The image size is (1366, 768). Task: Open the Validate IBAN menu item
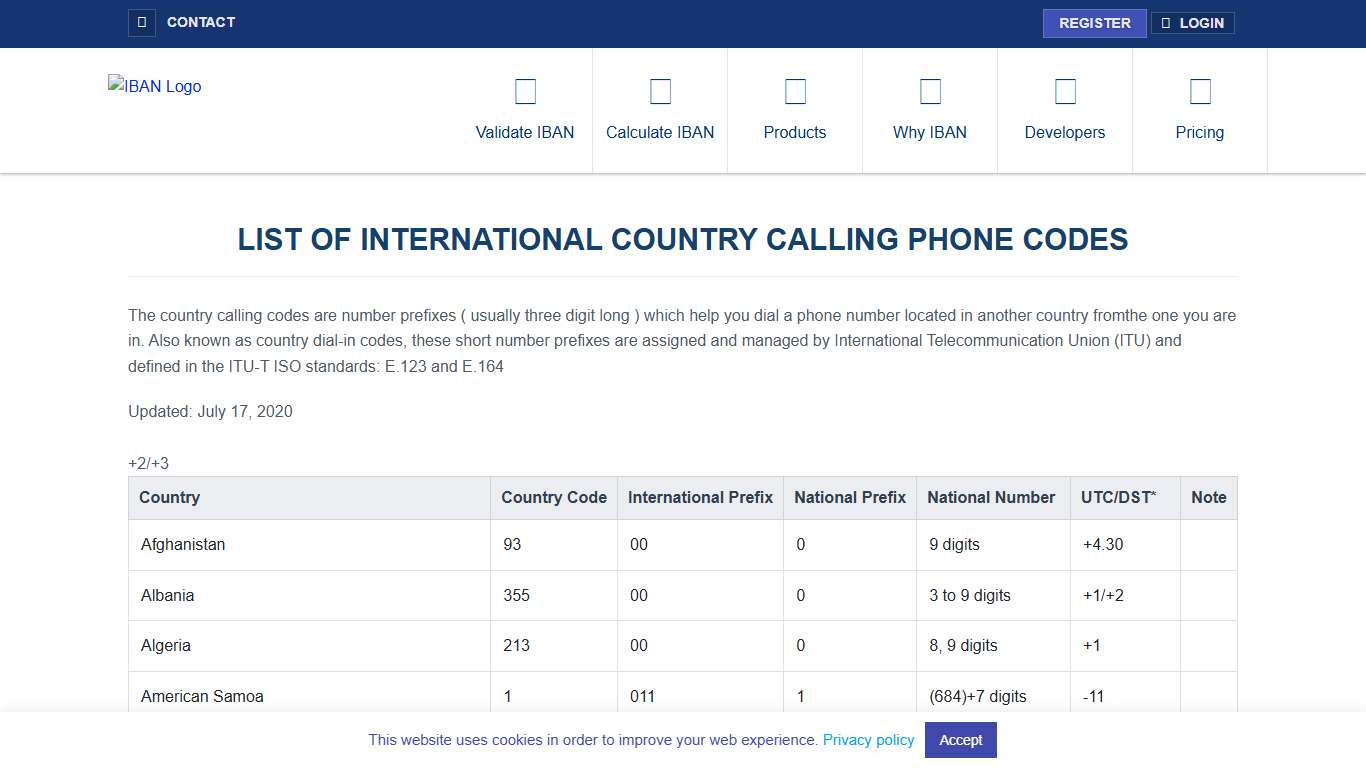[x=525, y=132]
